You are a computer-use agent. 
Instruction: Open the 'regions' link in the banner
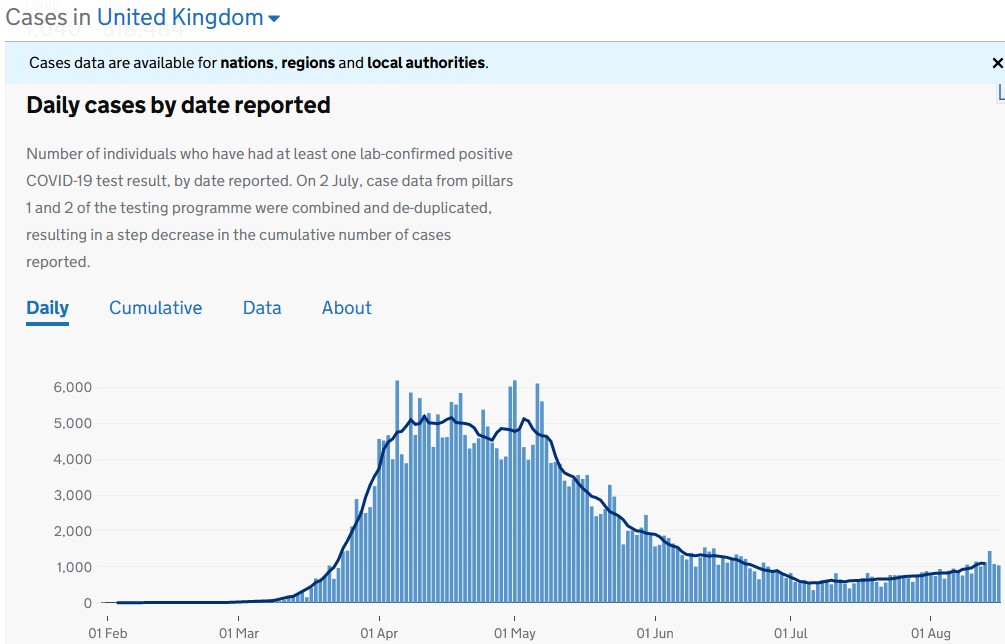pos(308,63)
